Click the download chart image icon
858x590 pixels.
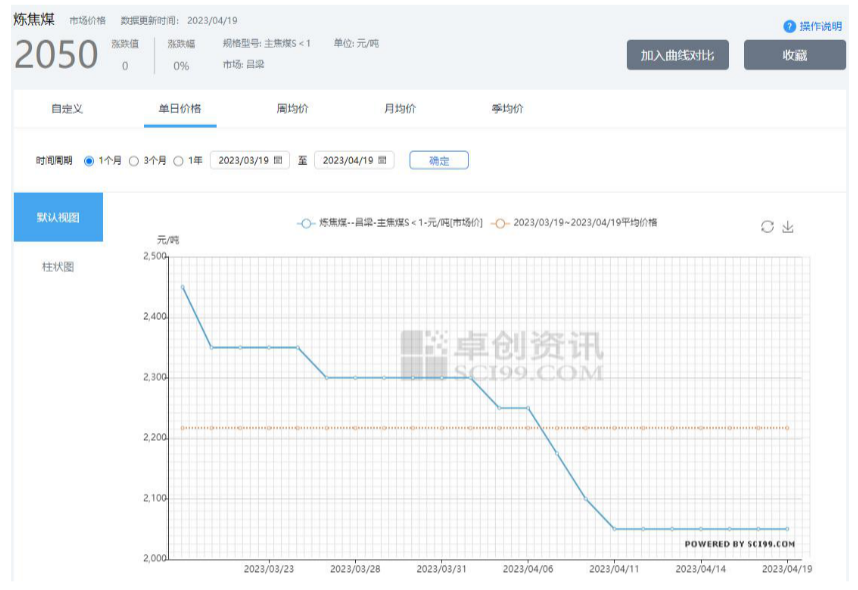pyautogui.click(x=788, y=227)
